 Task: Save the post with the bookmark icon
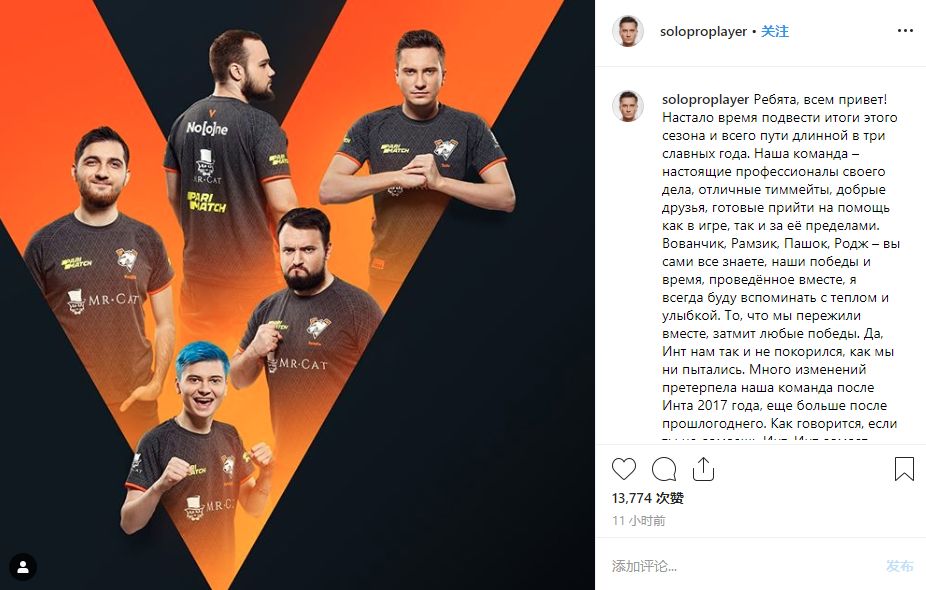coord(904,469)
